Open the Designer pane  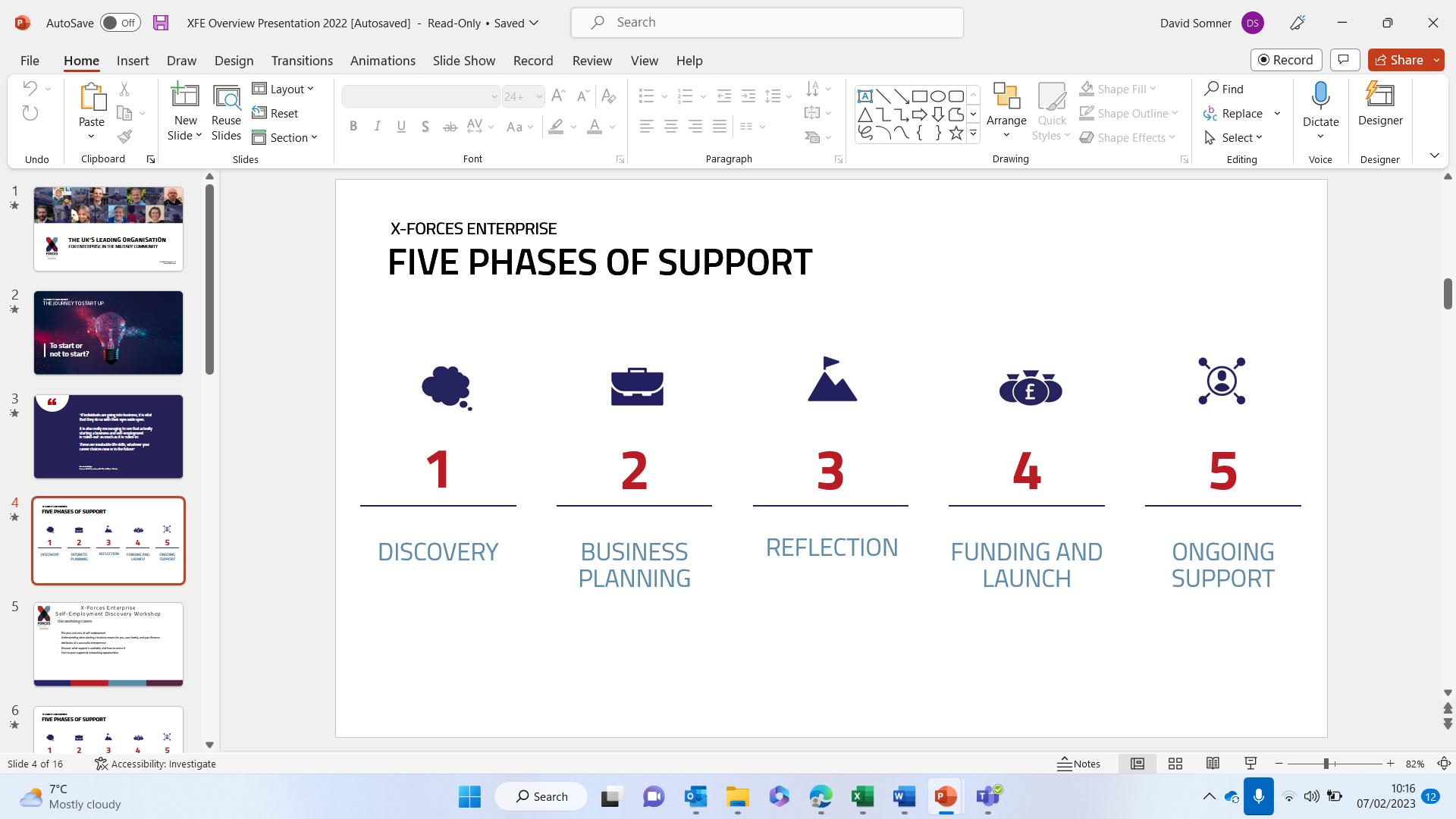coord(1379,105)
